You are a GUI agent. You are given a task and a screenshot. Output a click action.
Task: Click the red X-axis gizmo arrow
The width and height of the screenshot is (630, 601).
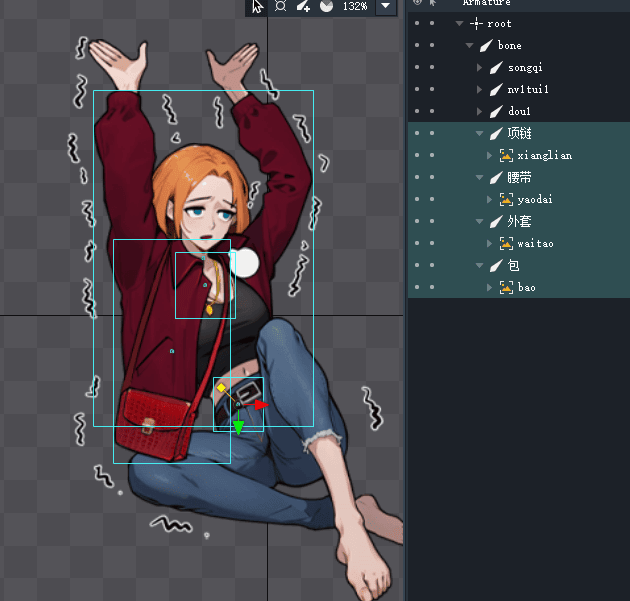tap(261, 405)
